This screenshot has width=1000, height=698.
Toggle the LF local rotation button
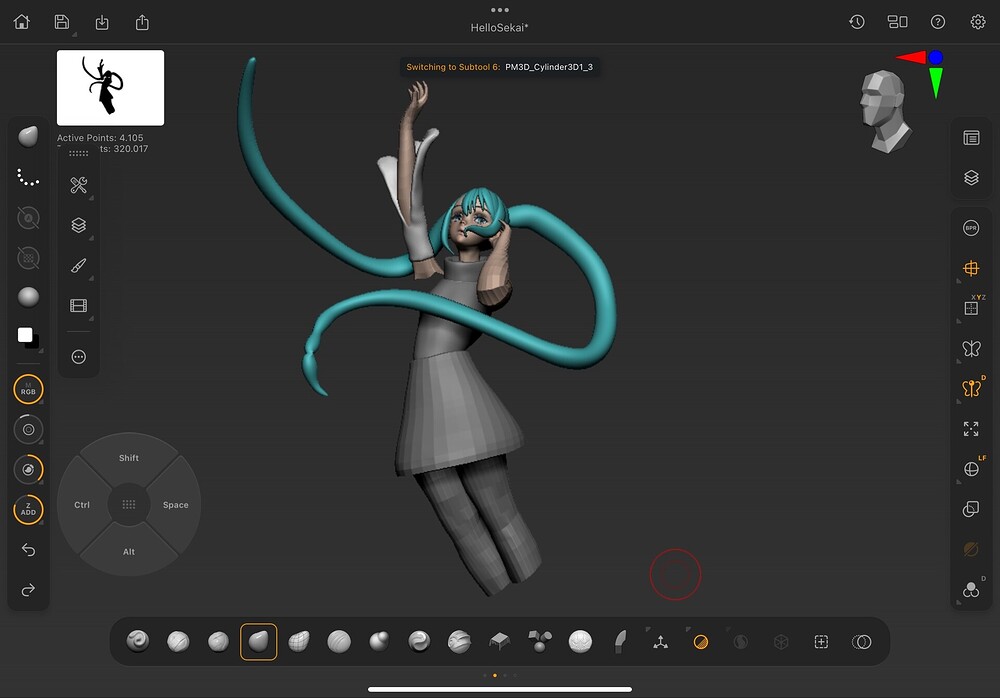tap(971, 469)
